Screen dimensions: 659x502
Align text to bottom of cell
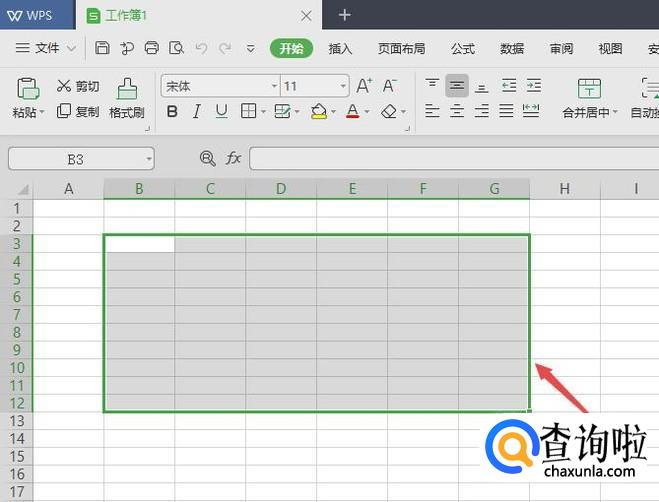[482, 87]
